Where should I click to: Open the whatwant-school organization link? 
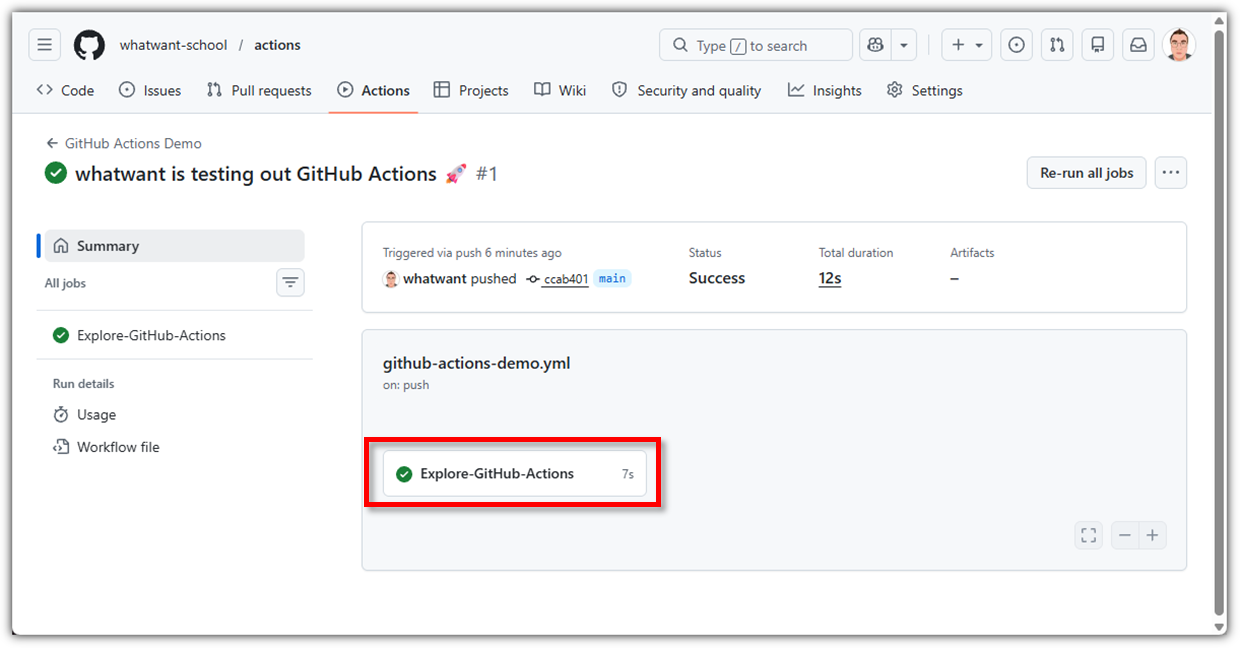(173, 45)
